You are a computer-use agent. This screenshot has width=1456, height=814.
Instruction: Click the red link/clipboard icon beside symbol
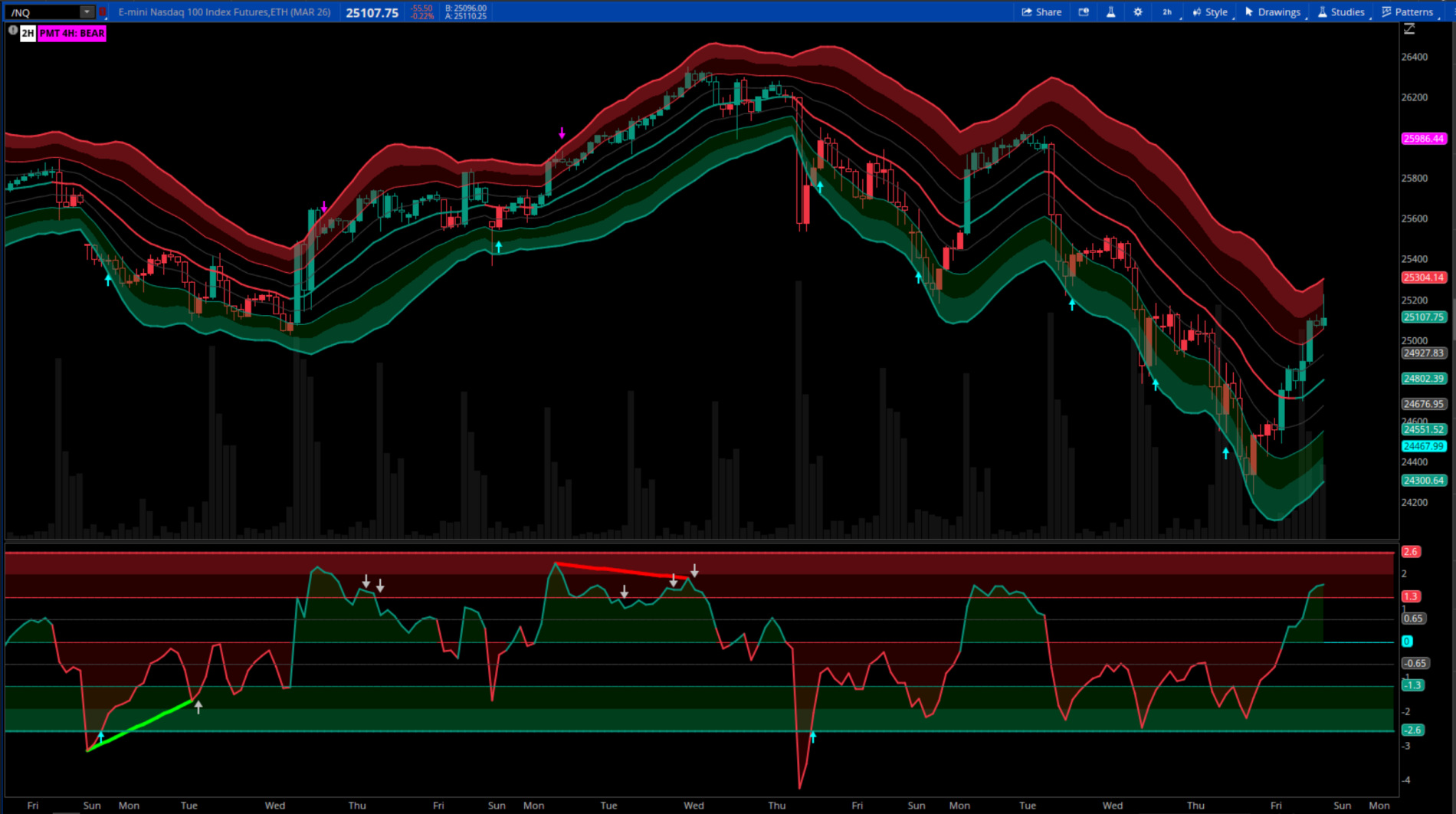pyautogui.click(x=103, y=12)
